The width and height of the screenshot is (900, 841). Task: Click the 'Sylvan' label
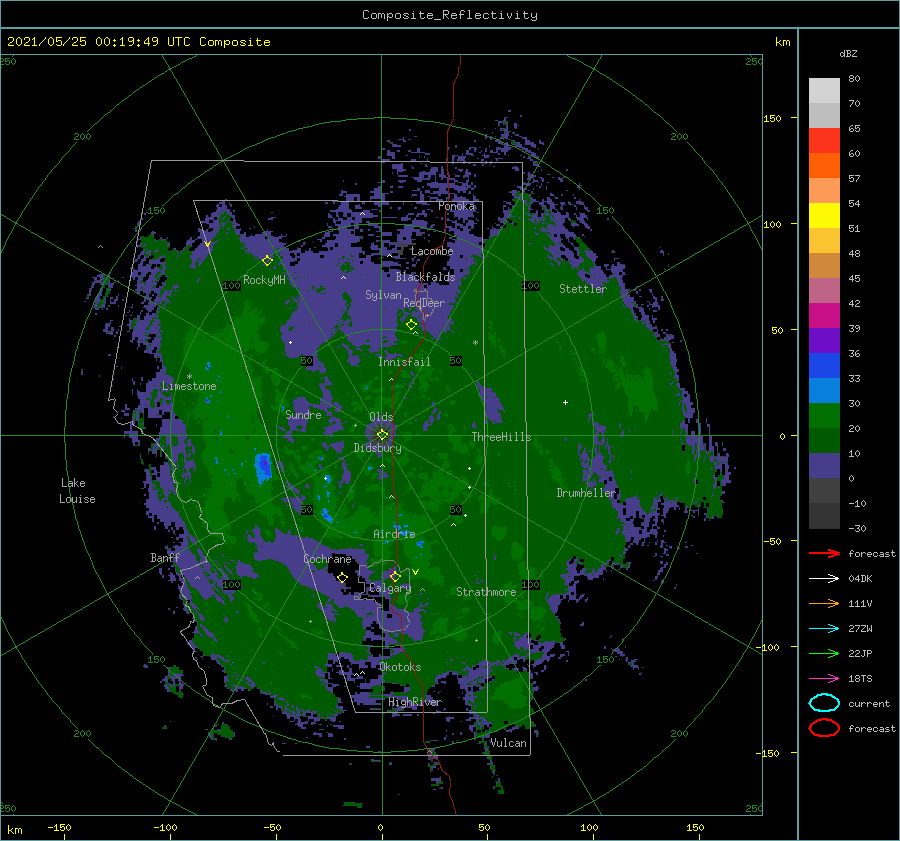pos(383,295)
